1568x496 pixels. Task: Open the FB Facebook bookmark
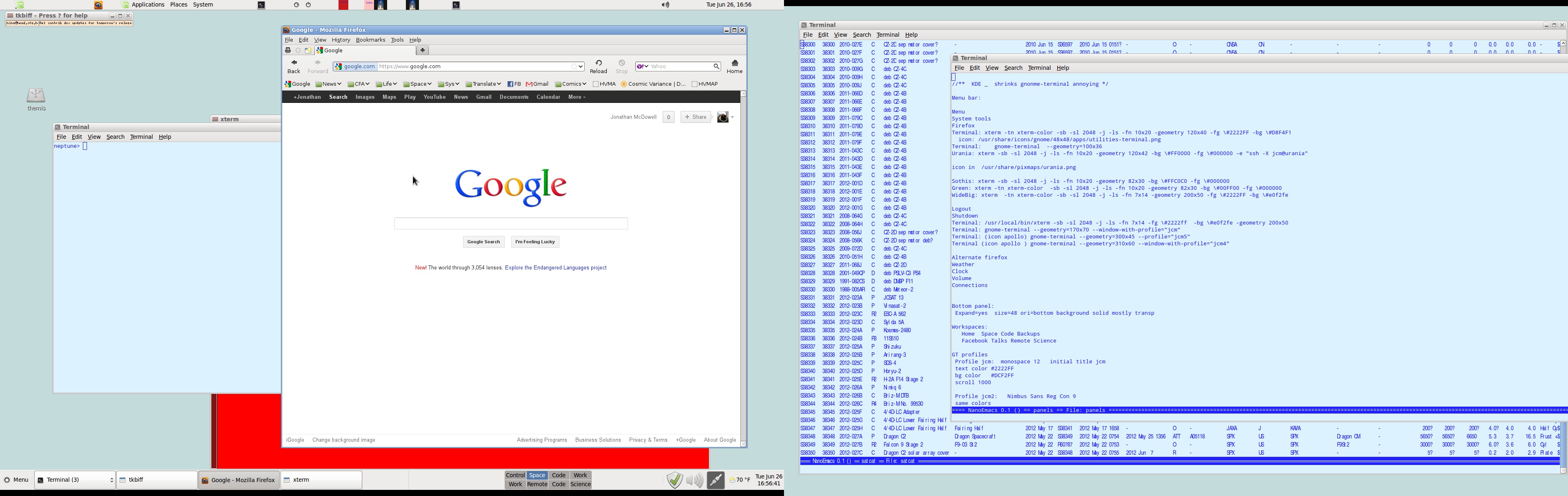[x=514, y=85]
